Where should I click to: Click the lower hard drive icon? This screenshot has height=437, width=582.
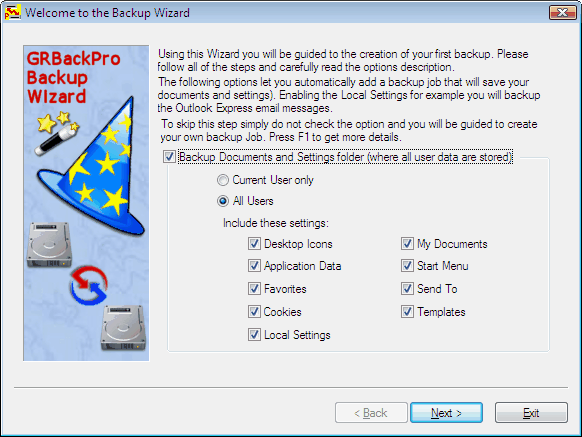123,327
